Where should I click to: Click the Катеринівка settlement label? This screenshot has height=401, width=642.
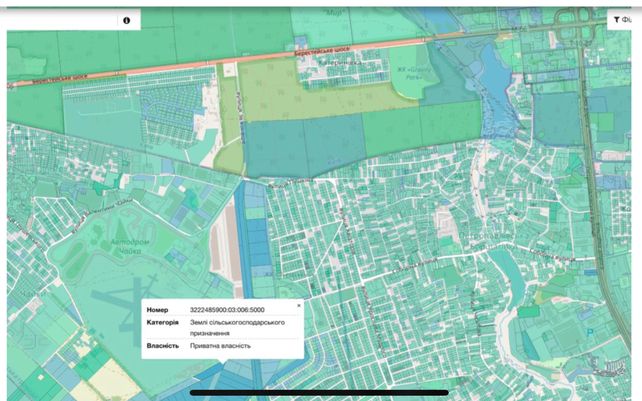(340, 63)
